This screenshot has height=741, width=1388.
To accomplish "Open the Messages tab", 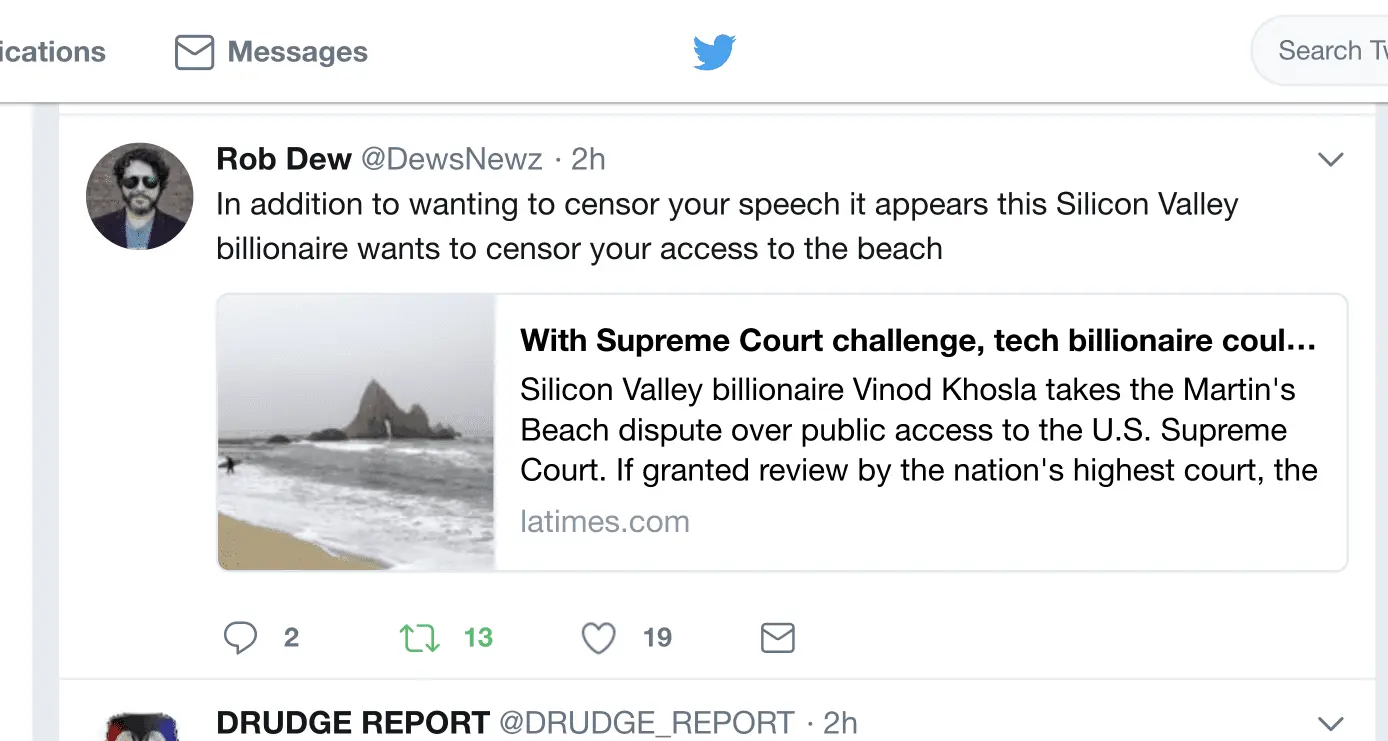I will coord(272,52).
